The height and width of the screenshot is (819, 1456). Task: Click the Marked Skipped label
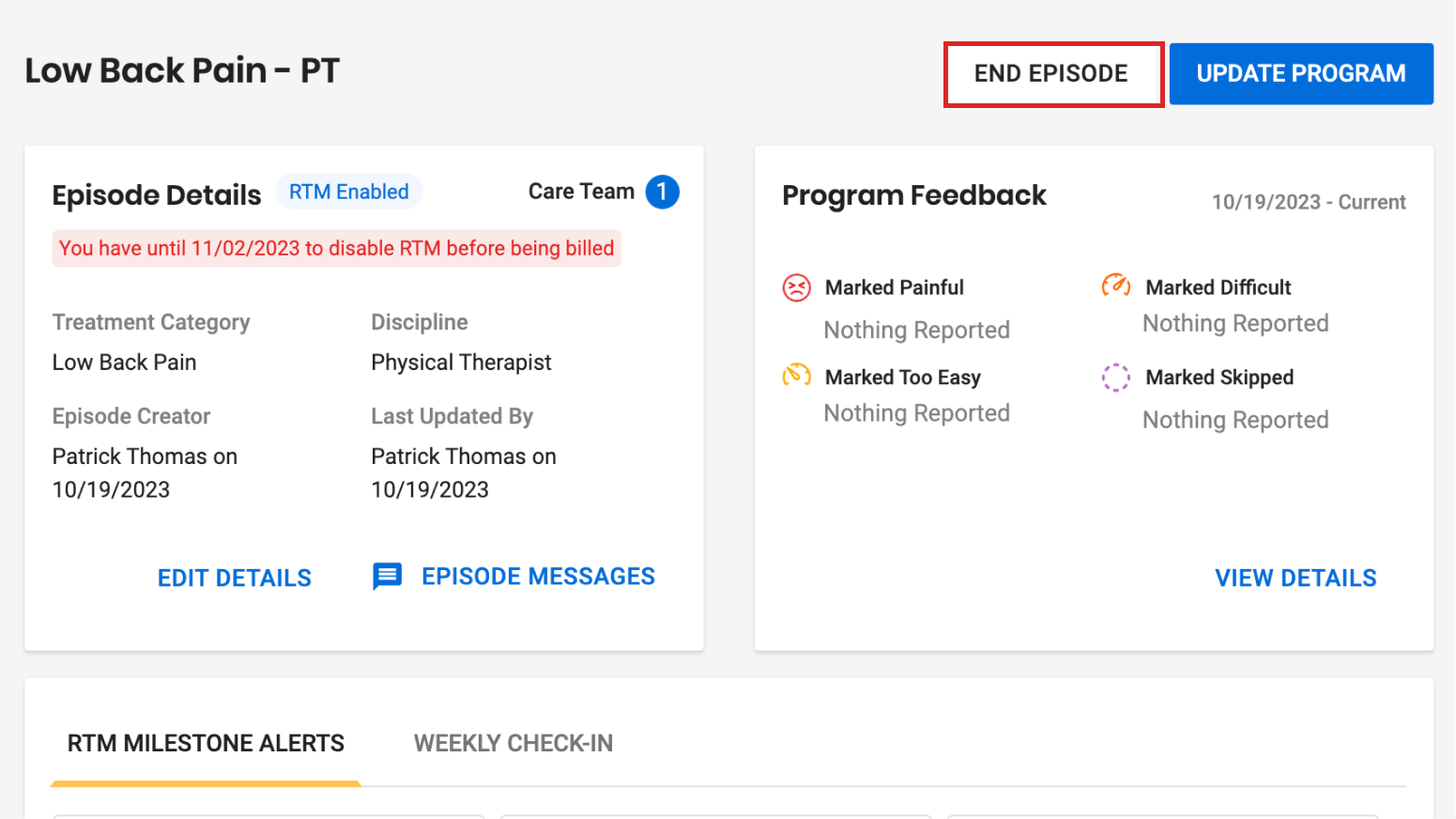(1219, 378)
